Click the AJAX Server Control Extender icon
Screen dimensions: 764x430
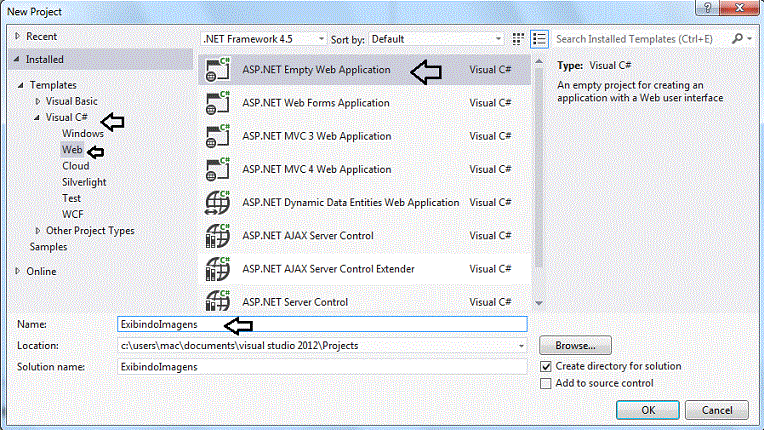pyautogui.click(x=217, y=269)
